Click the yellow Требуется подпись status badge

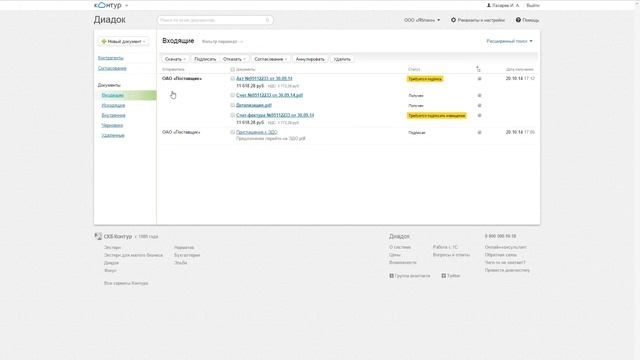tap(425, 79)
